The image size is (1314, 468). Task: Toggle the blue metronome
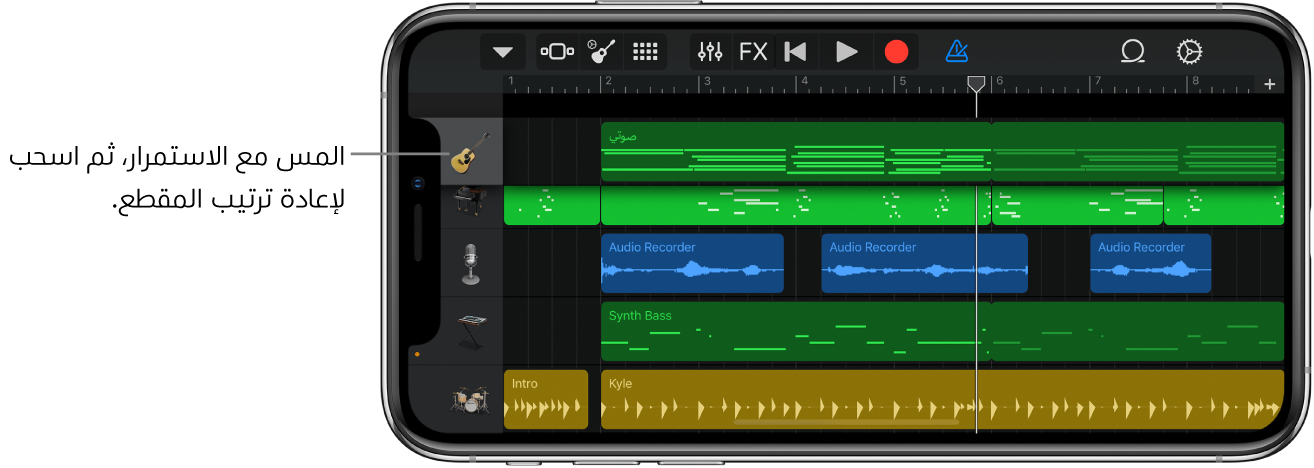coord(956,52)
